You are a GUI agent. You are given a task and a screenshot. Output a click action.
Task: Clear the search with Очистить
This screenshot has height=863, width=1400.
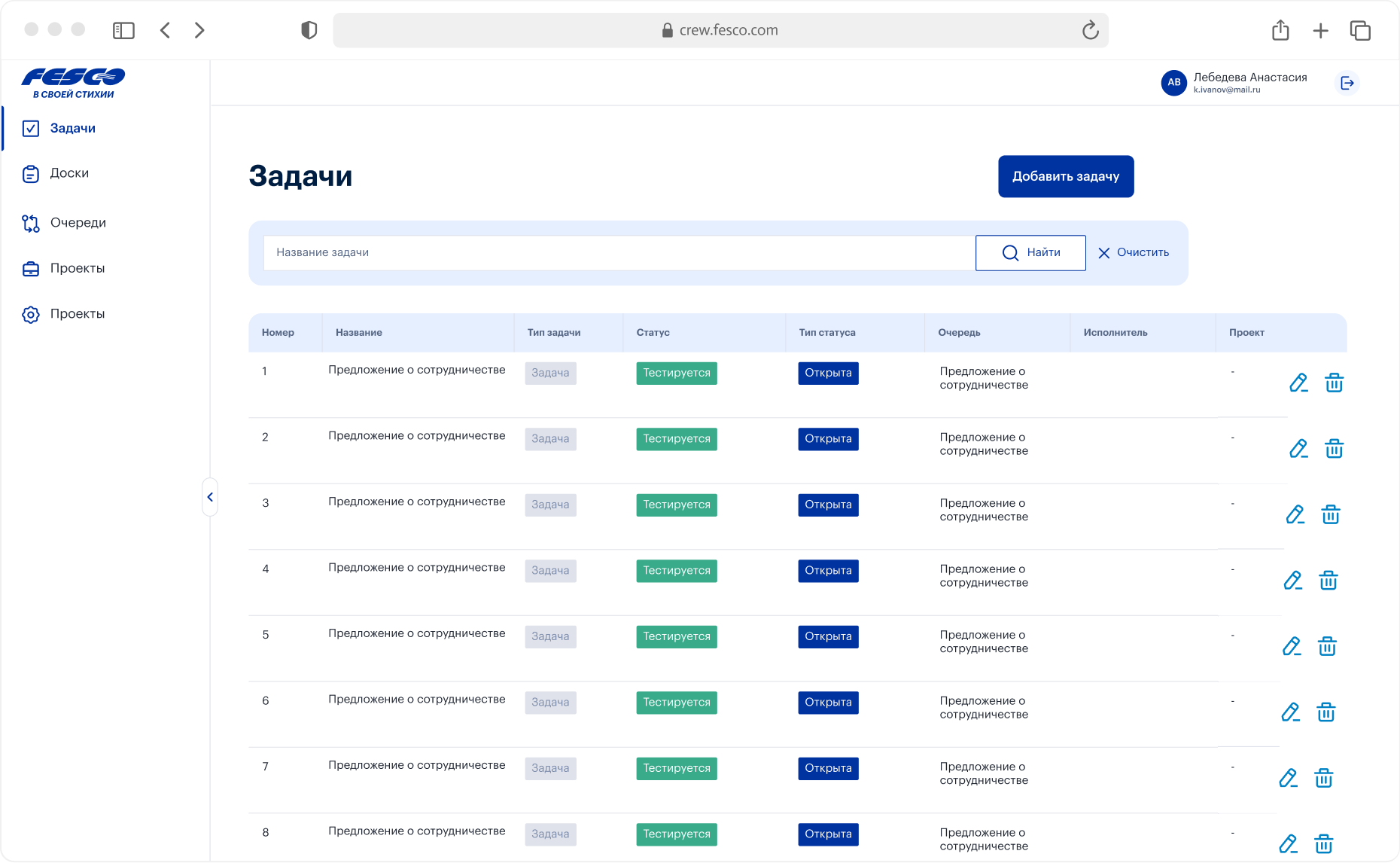tap(1134, 253)
